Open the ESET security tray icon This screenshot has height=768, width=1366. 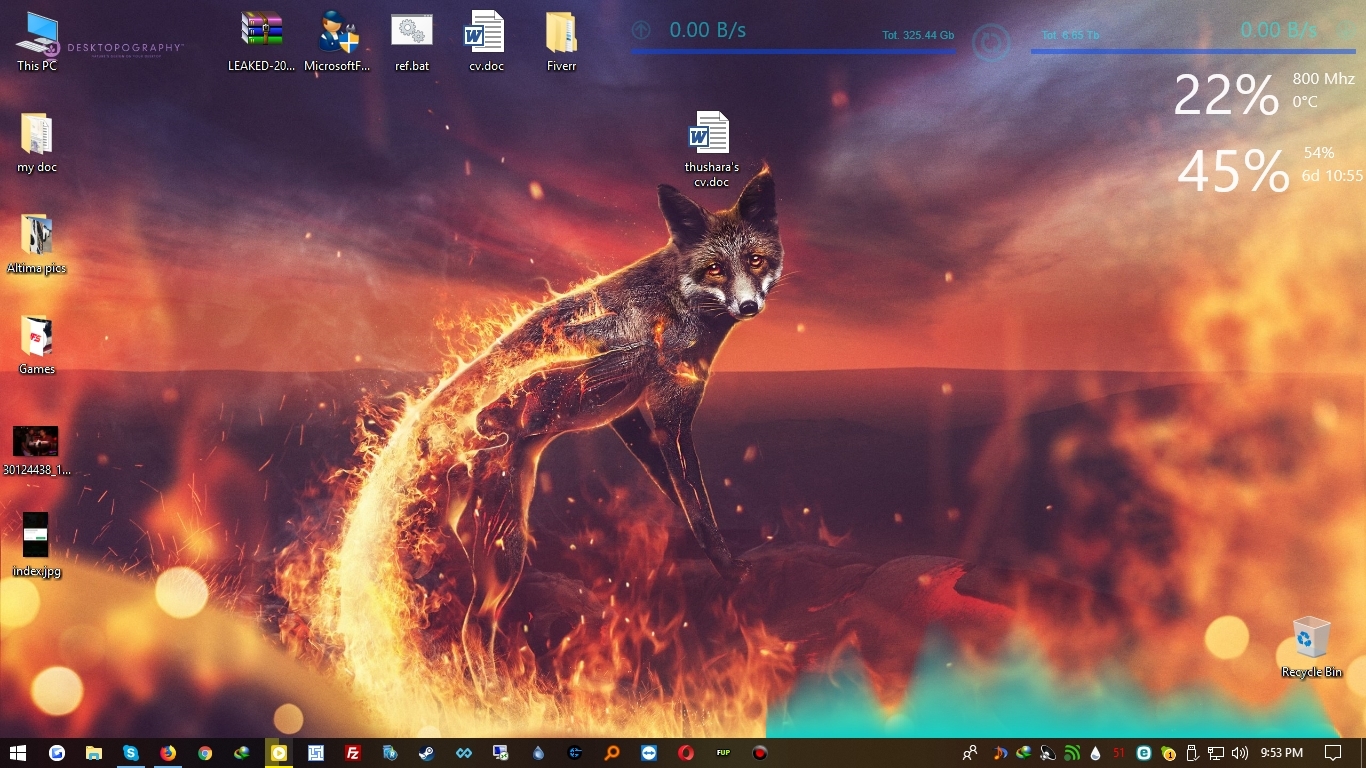click(1143, 753)
